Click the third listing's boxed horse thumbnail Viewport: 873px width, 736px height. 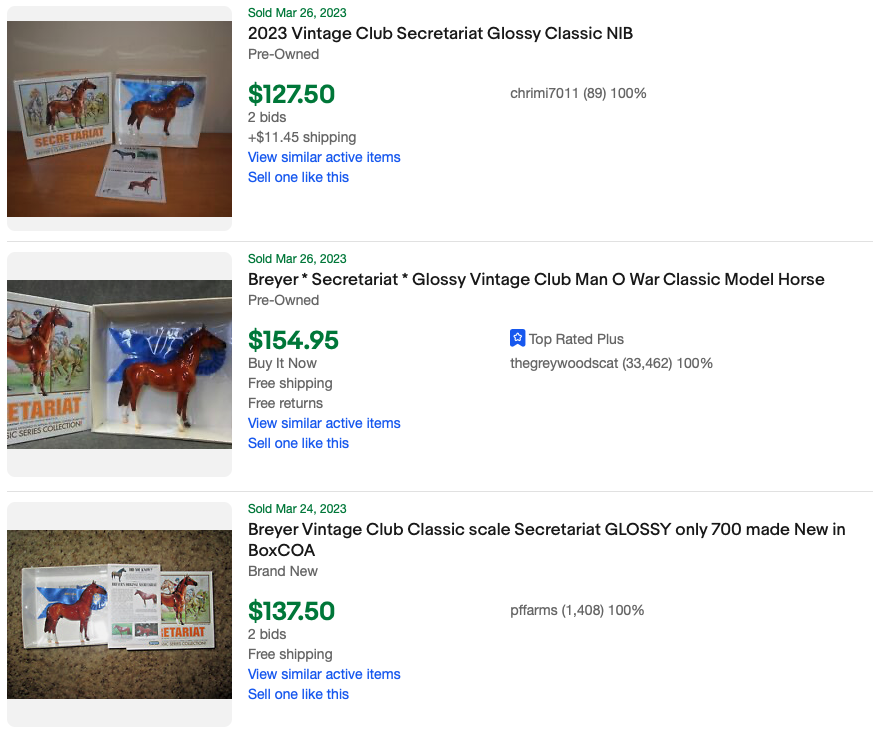point(119,614)
